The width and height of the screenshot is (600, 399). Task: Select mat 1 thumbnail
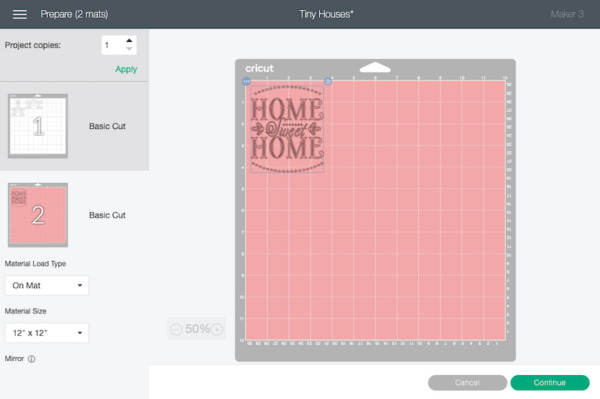point(38,126)
